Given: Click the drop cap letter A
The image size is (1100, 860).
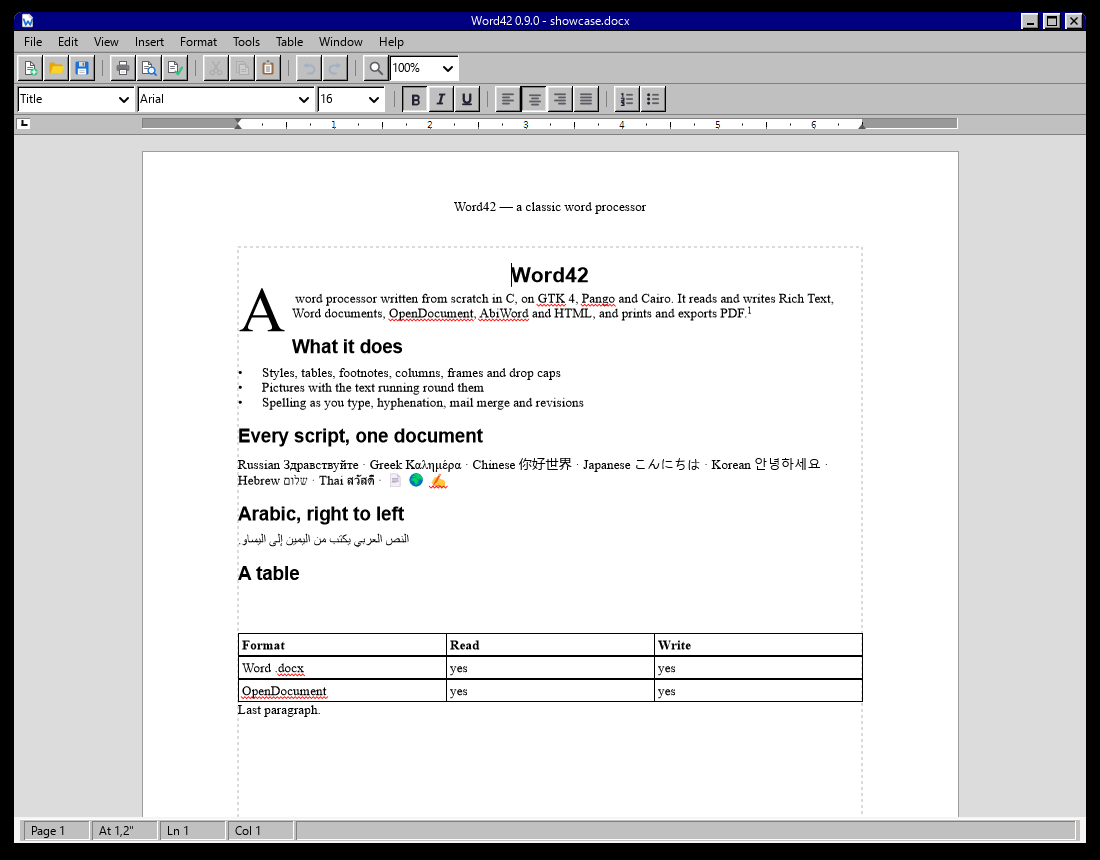Looking at the screenshot, I should 262,311.
